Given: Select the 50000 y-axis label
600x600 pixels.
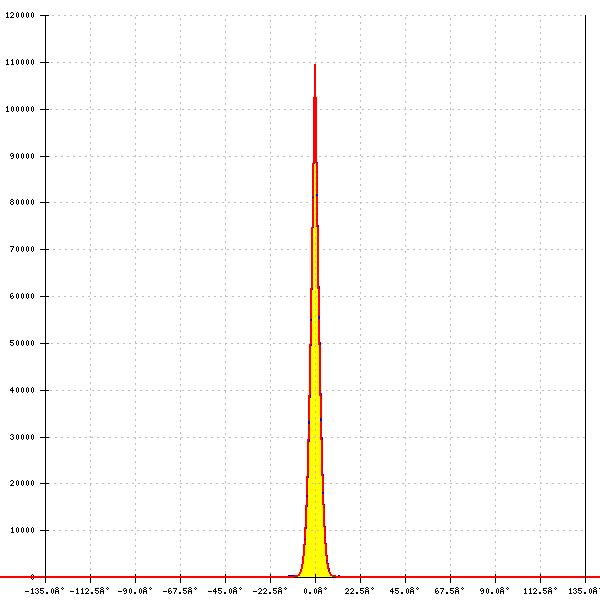Looking at the screenshot, I should click(22, 343).
